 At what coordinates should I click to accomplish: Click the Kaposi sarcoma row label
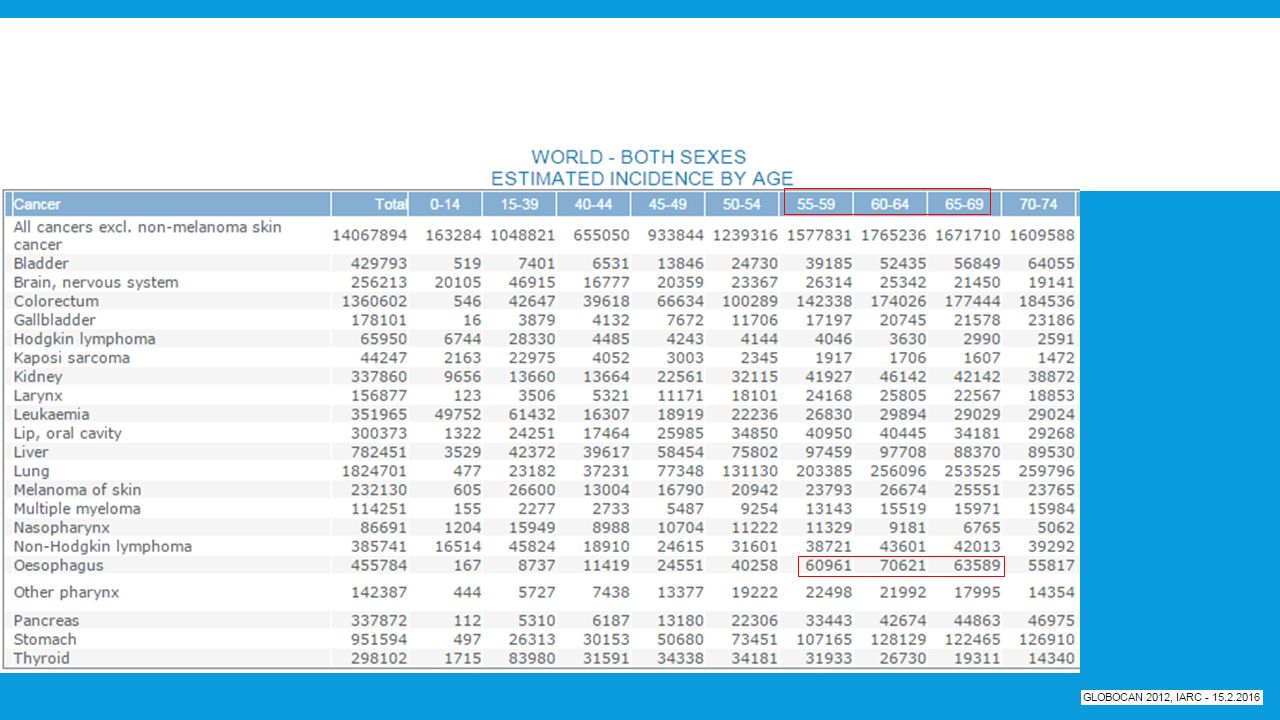click(72, 358)
